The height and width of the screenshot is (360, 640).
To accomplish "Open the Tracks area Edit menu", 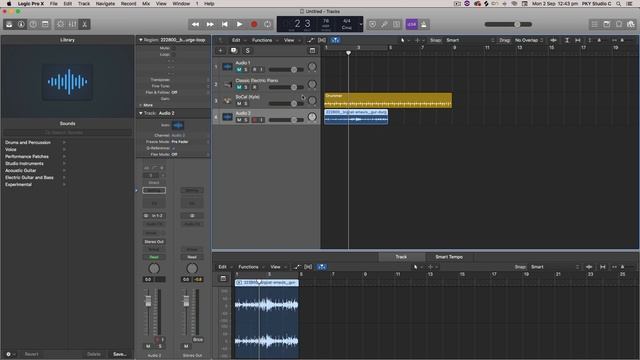I will pyautogui.click(x=236, y=40).
